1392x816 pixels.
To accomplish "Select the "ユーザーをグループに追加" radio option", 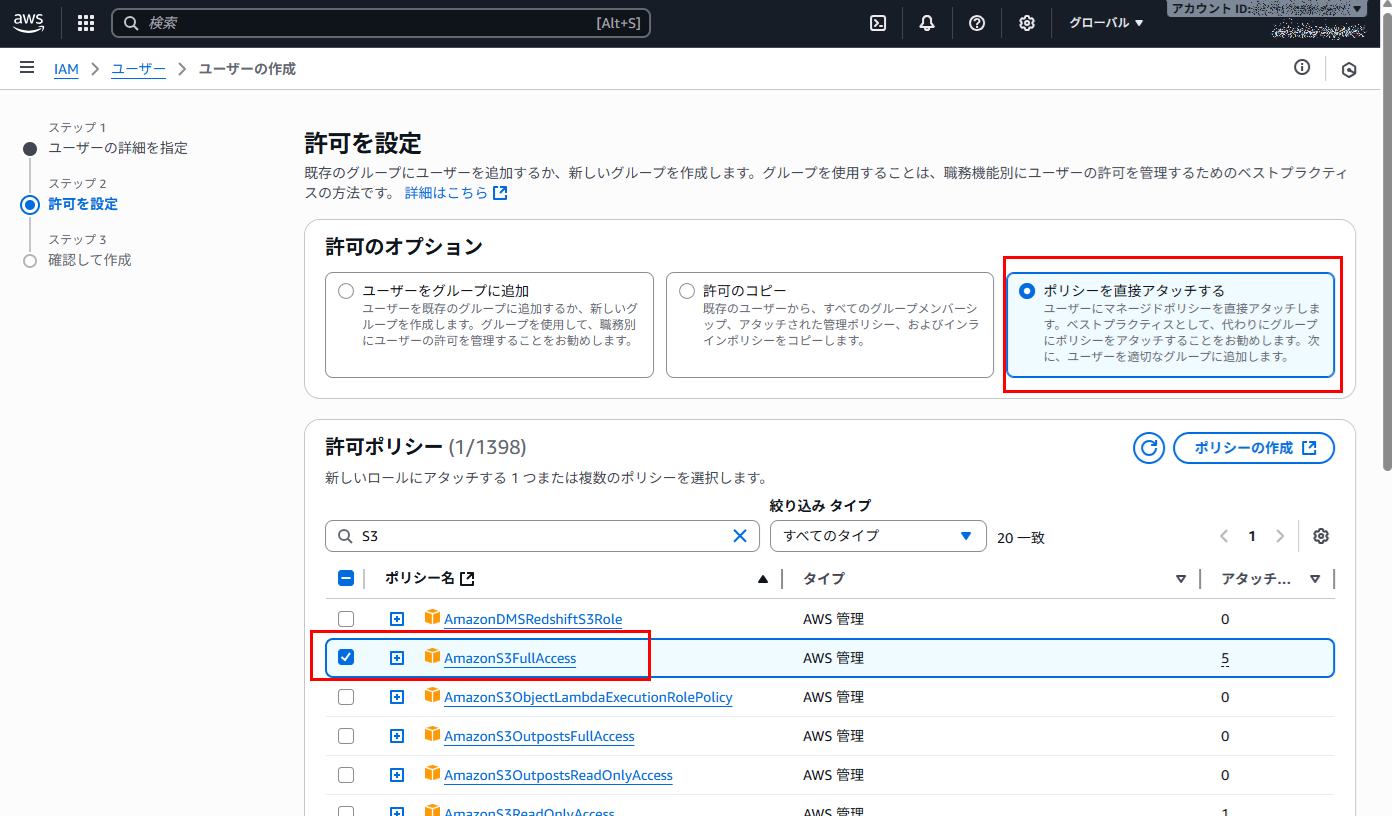I will coord(346,291).
